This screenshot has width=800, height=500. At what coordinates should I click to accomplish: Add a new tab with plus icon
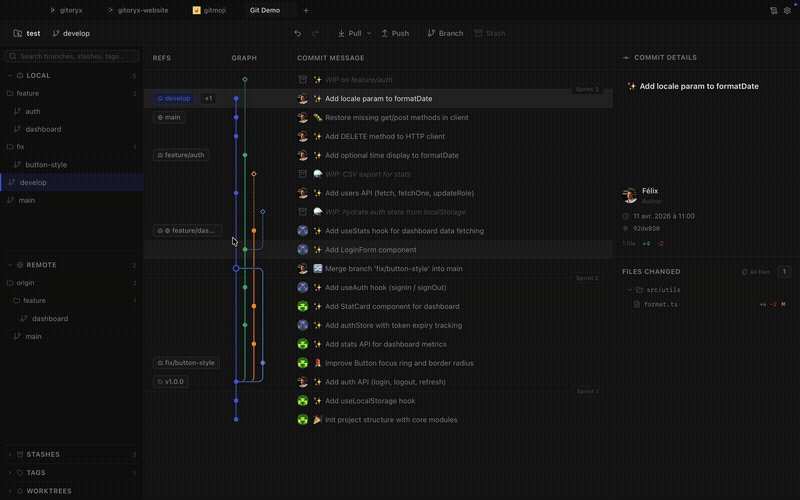click(306, 10)
